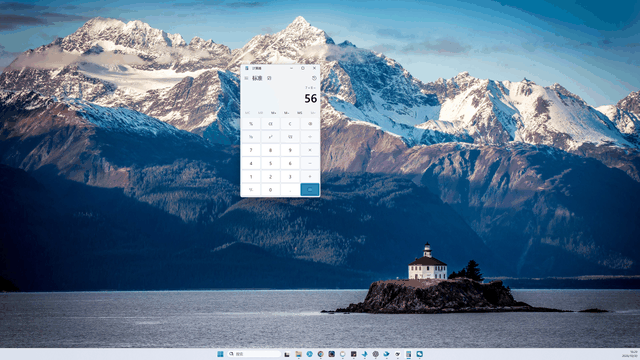Open the Calculator navigation hamburger menu
This screenshot has width=640, height=360.
pyautogui.click(x=246, y=78)
